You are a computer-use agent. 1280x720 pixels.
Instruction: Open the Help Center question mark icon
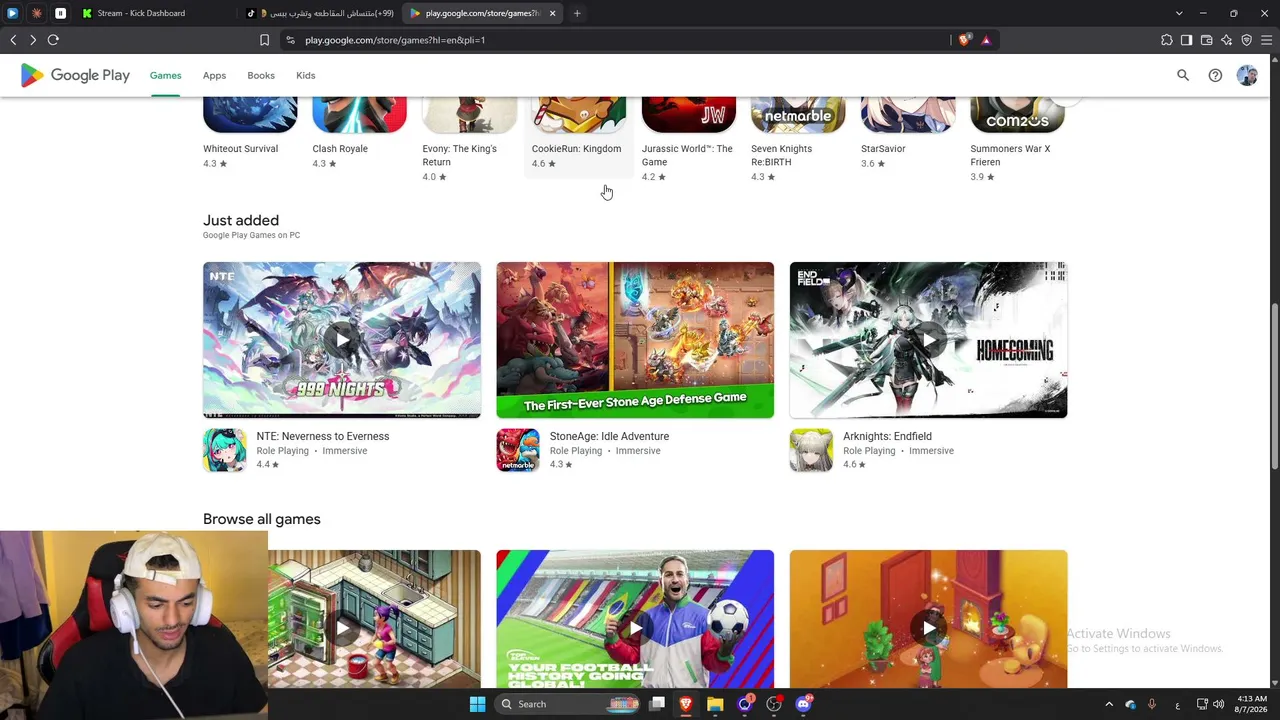tap(1215, 75)
